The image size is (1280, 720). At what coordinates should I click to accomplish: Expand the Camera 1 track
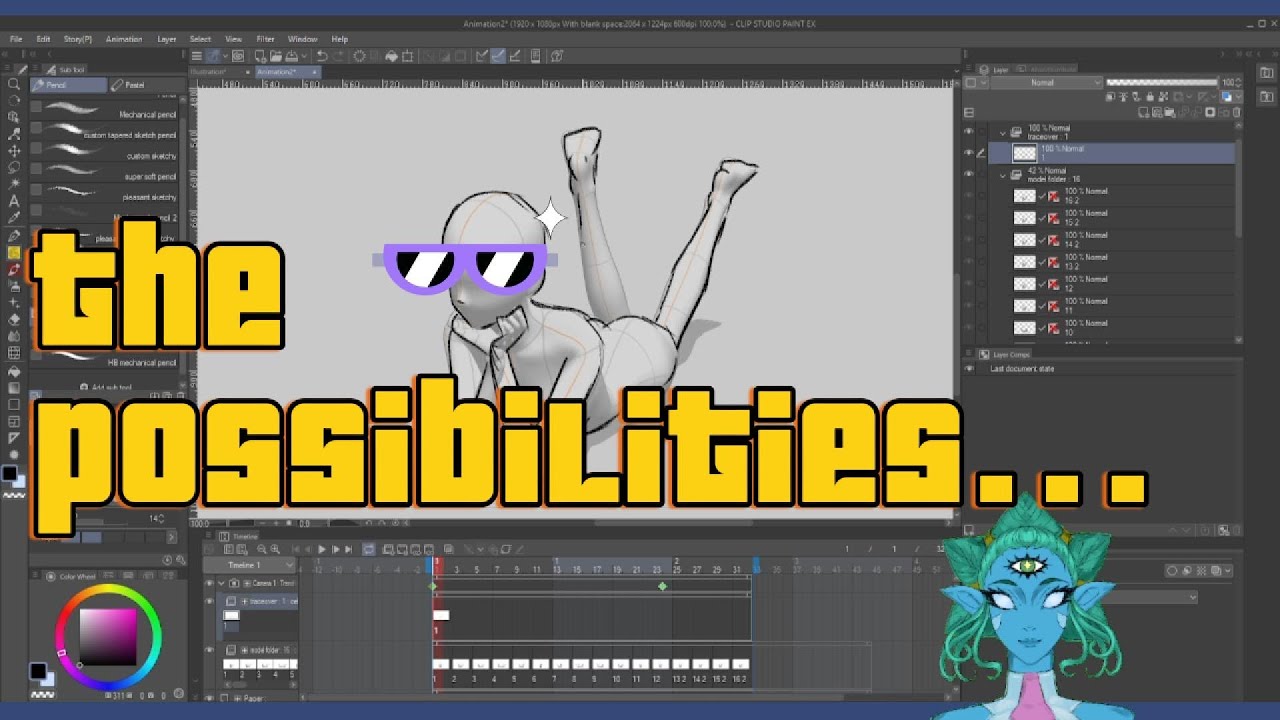pos(221,583)
